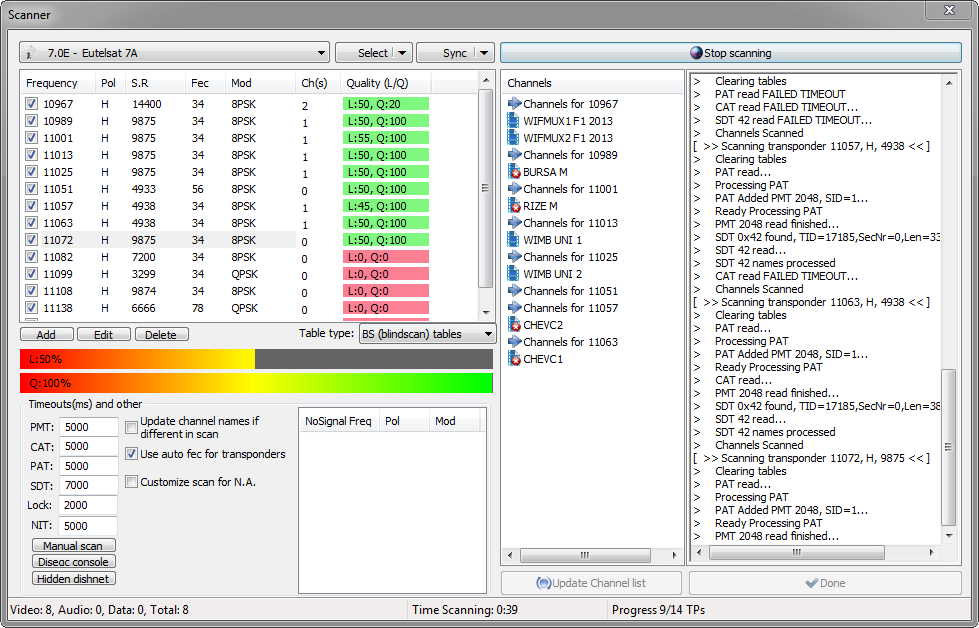
Task: Toggle the 11138 transponder checkbox
Action: (x=31, y=308)
